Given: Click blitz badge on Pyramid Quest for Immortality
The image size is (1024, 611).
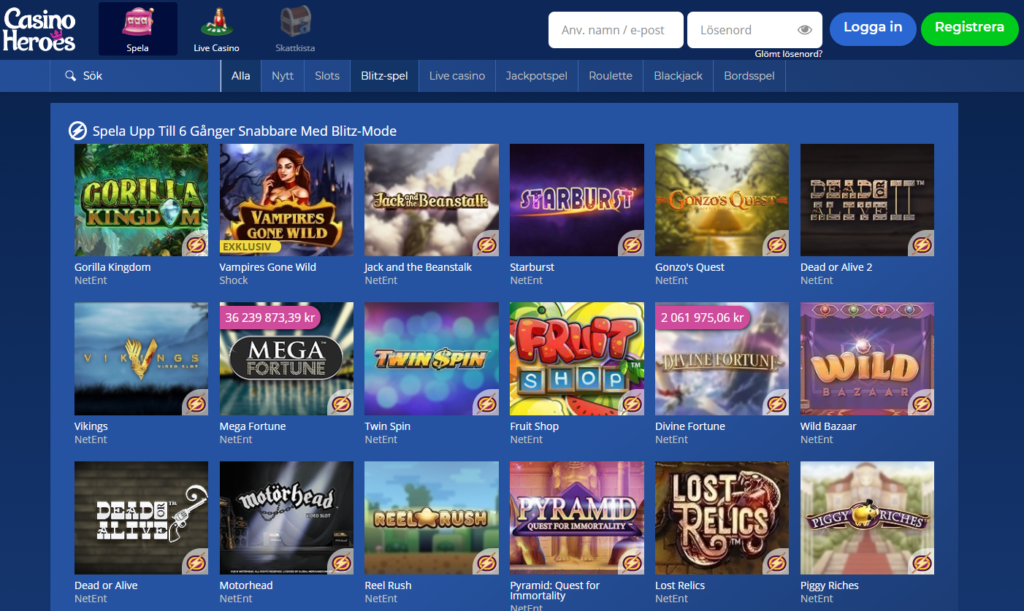Looking at the screenshot, I should tap(631, 563).
